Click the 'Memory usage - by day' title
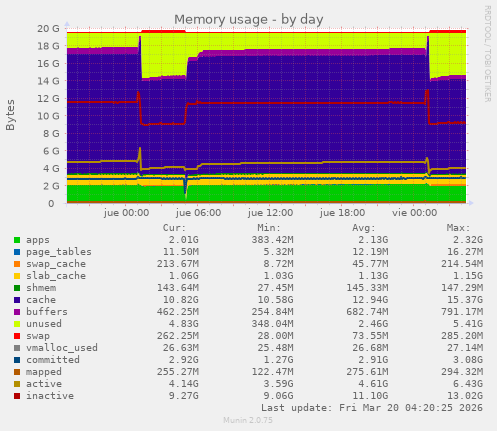The width and height of the screenshot is (497, 431). 249,20
